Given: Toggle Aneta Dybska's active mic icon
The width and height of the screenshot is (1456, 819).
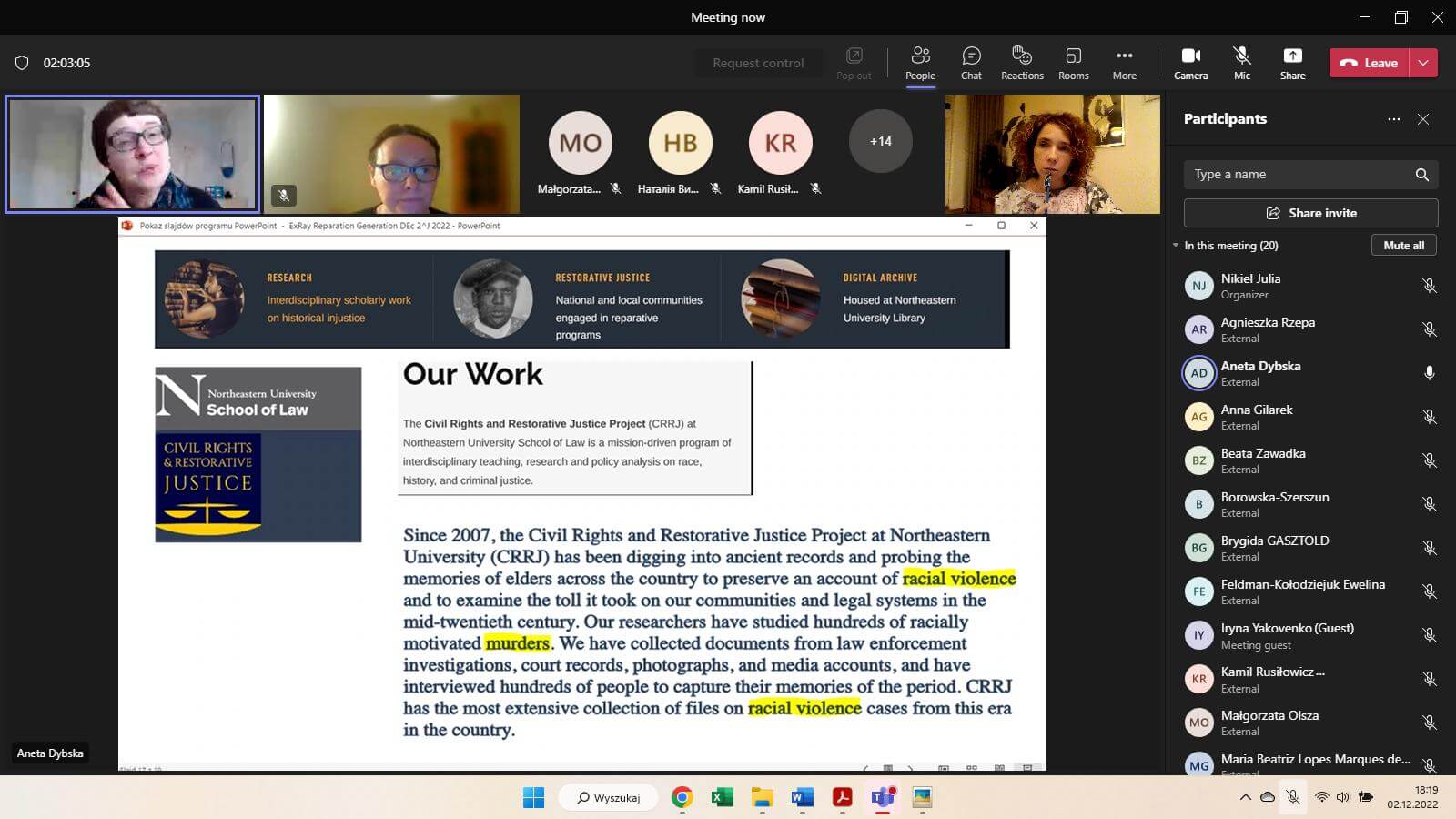Looking at the screenshot, I should 1430,373.
